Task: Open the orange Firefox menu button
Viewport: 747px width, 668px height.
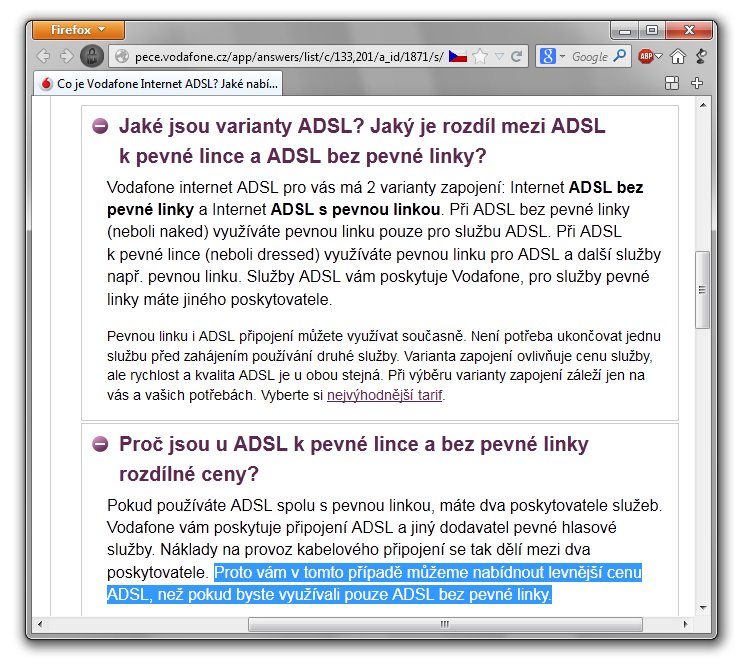Action: [x=79, y=30]
